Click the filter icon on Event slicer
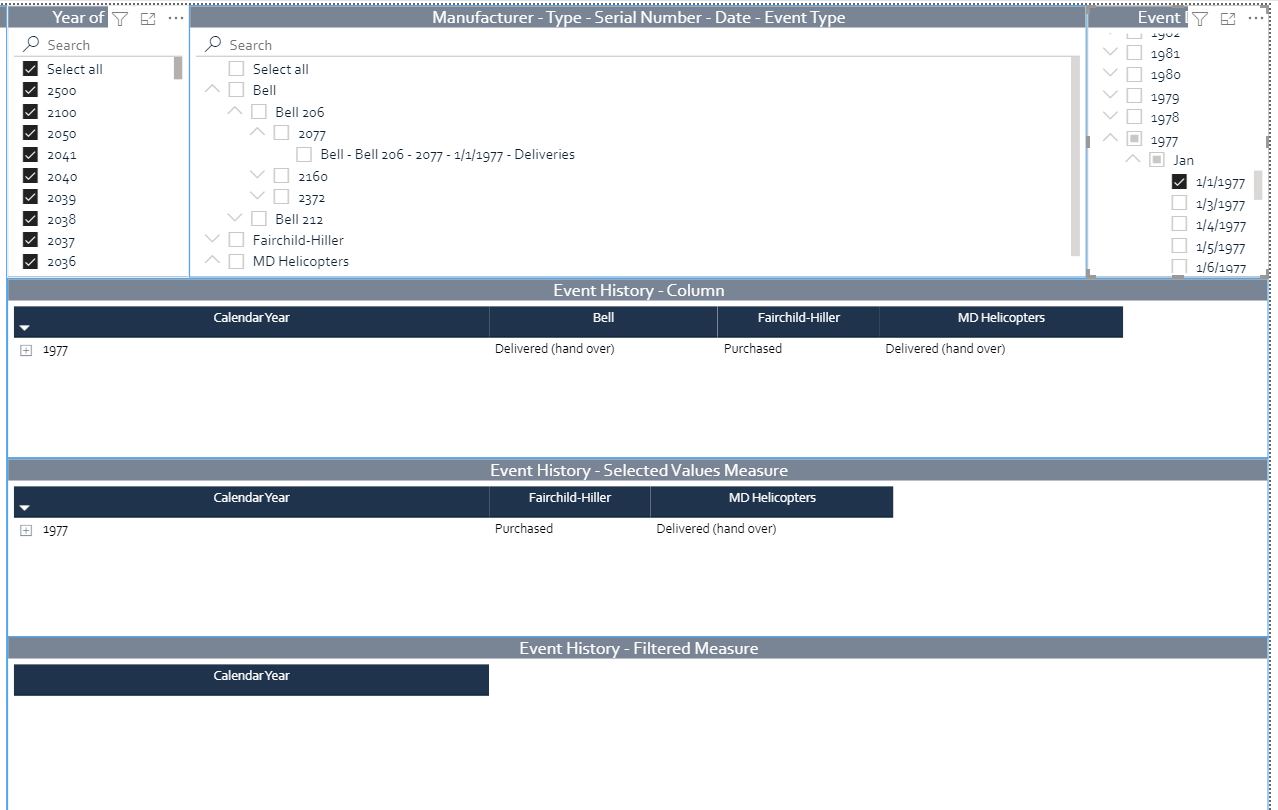The width and height of the screenshot is (1278, 810). point(1200,18)
